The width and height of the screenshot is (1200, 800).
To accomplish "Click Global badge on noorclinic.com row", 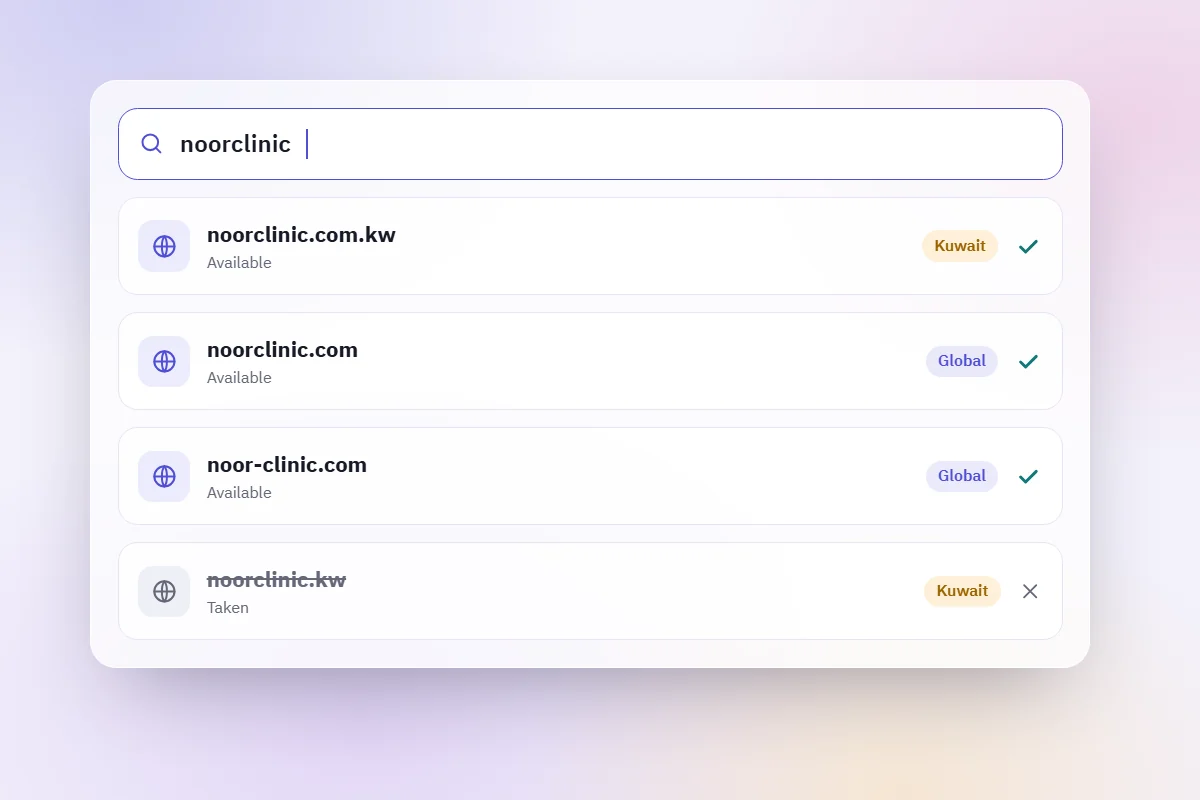I will pos(962,361).
